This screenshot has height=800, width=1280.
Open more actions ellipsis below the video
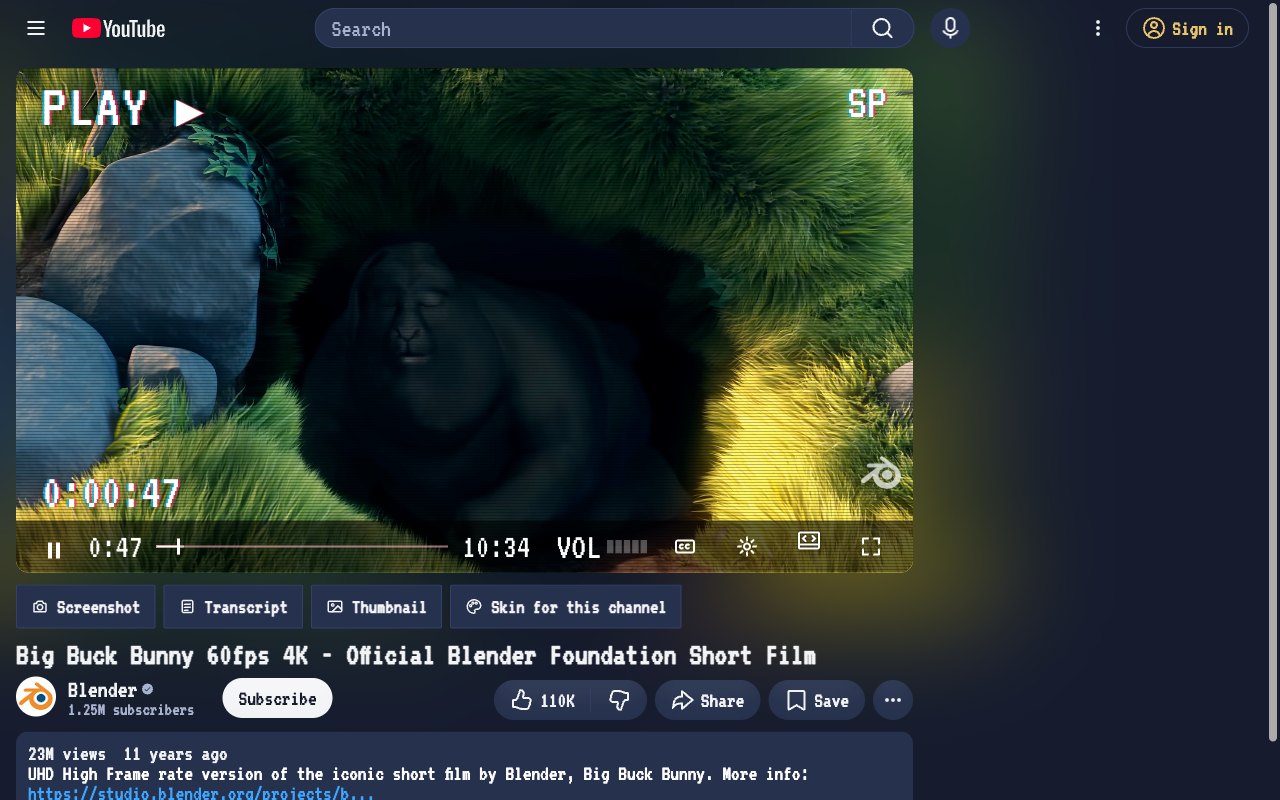pos(893,700)
